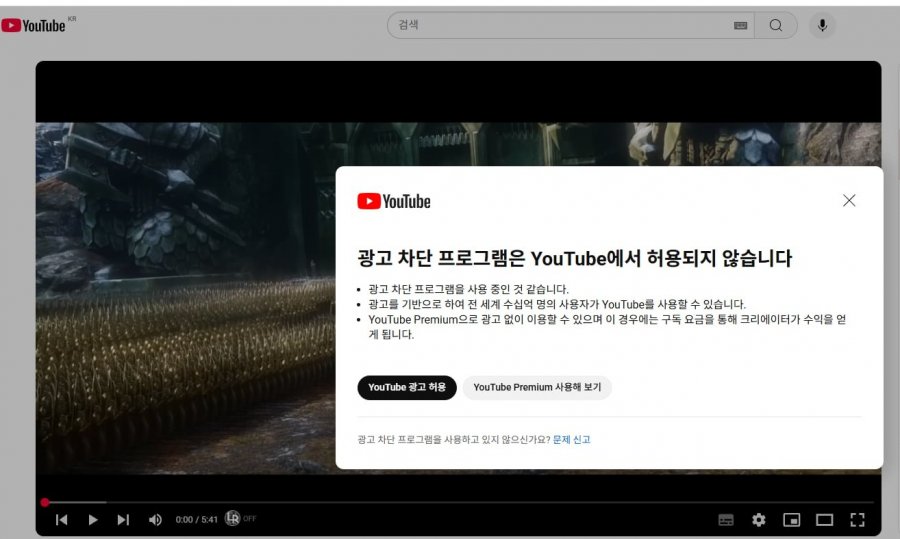Image resolution: width=900 pixels, height=539 pixels.
Task: Open the on-screen keyboard icon in search bar
Action: pos(740,25)
